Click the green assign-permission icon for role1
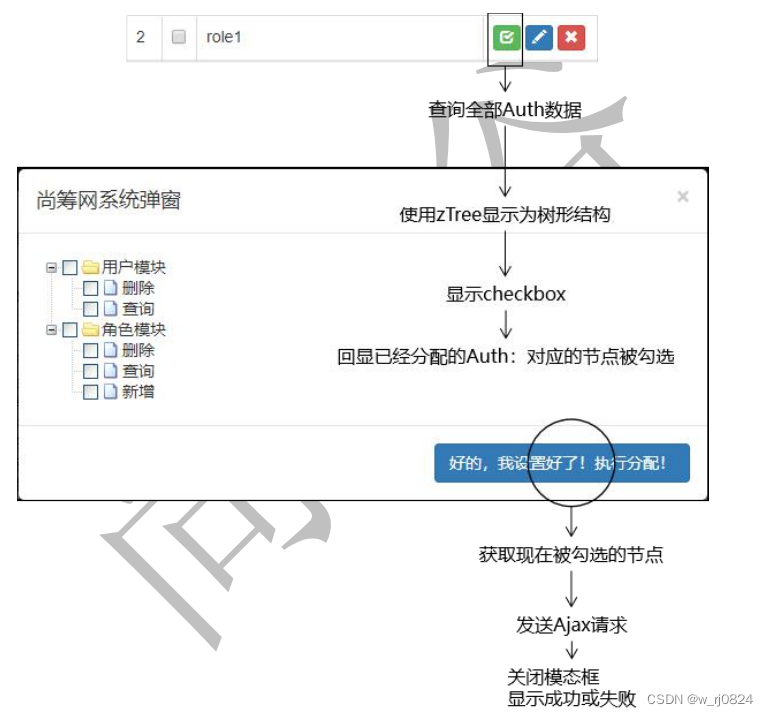This screenshot has height=716, width=768. coord(506,38)
